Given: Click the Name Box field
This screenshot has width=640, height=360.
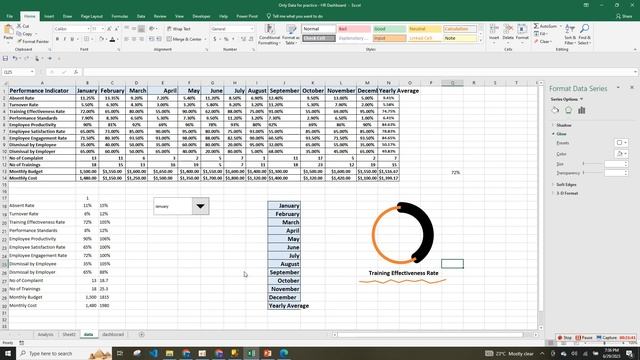Looking at the screenshot, I should click(18, 72).
